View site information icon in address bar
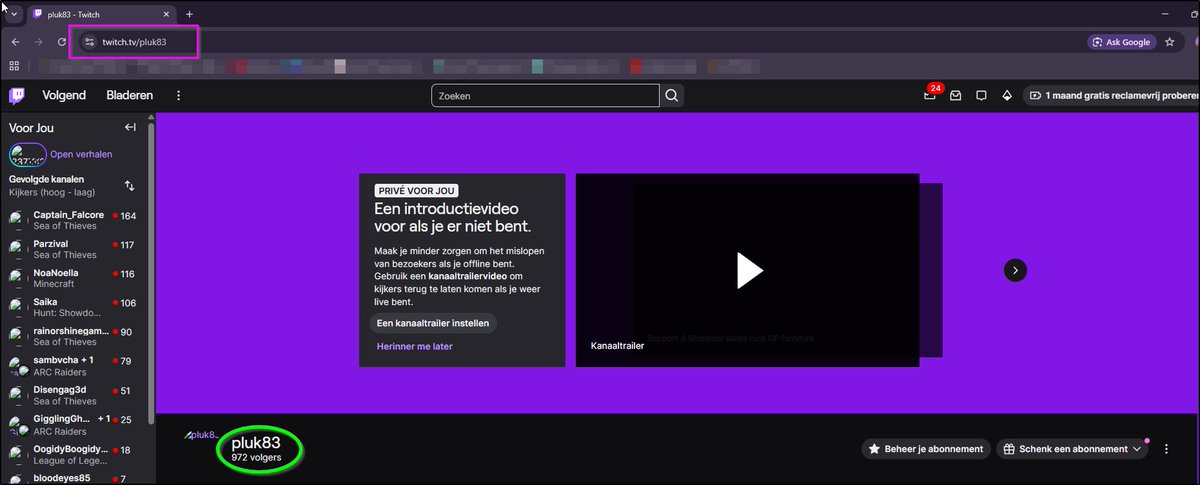This screenshot has width=1200, height=485. tap(88, 42)
